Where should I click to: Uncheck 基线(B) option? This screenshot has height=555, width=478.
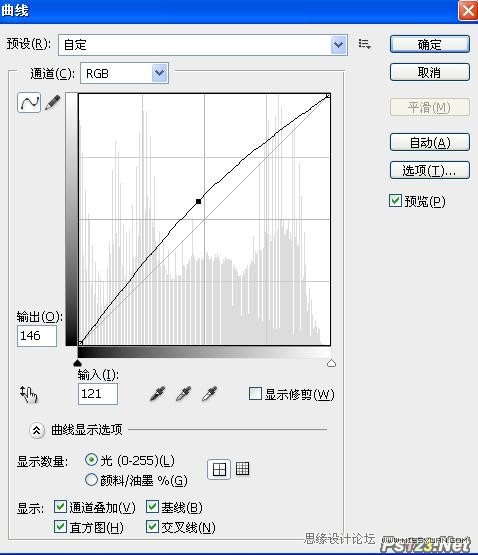[152, 507]
